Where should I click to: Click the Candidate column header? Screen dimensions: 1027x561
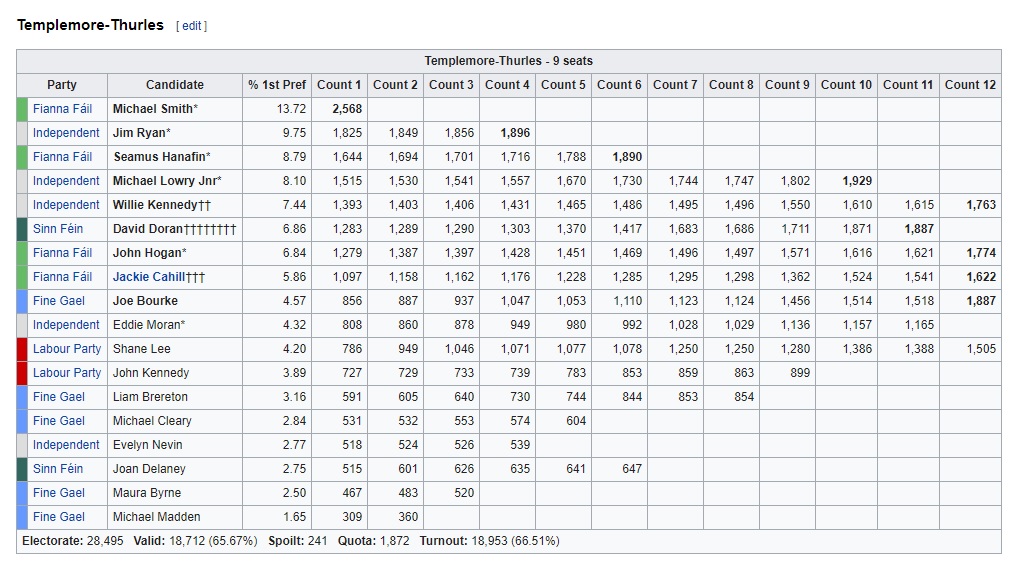click(x=175, y=84)
